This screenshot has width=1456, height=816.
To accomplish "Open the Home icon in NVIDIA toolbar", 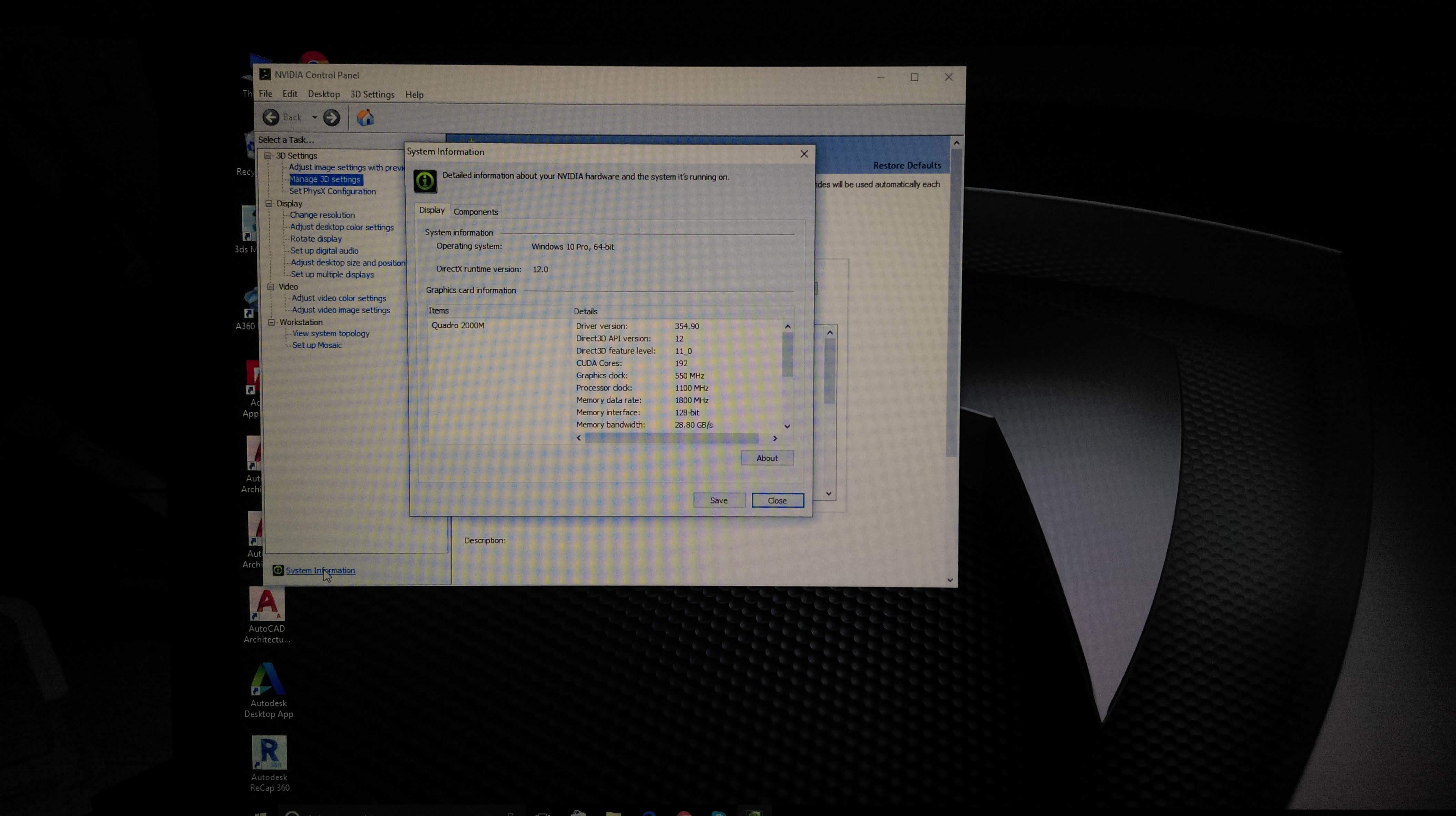I will point(365,118).
